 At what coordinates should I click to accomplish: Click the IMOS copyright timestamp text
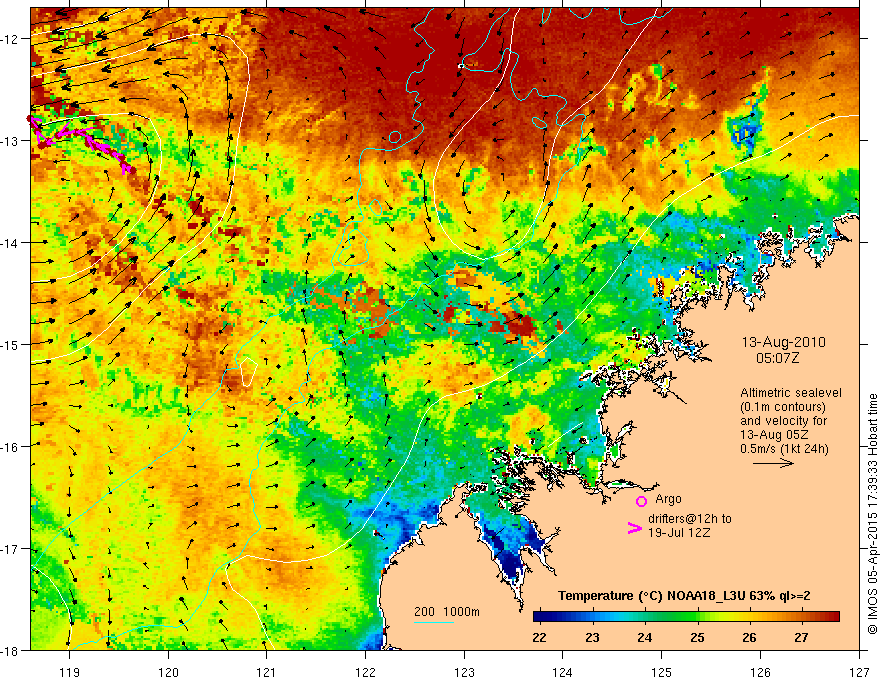[x=872, y=515]
